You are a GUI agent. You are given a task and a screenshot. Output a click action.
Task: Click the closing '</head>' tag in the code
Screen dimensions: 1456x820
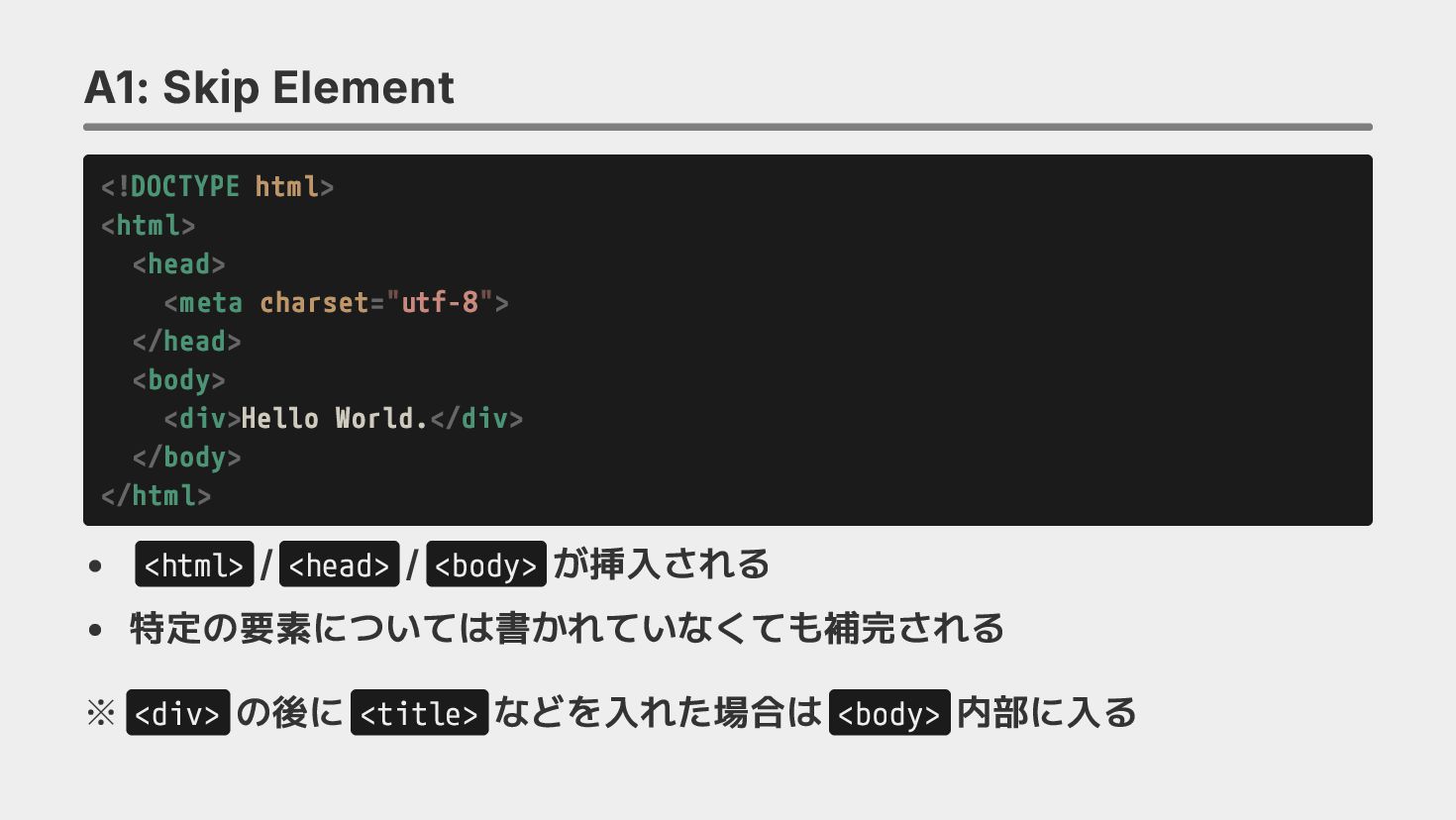[186, 341]
